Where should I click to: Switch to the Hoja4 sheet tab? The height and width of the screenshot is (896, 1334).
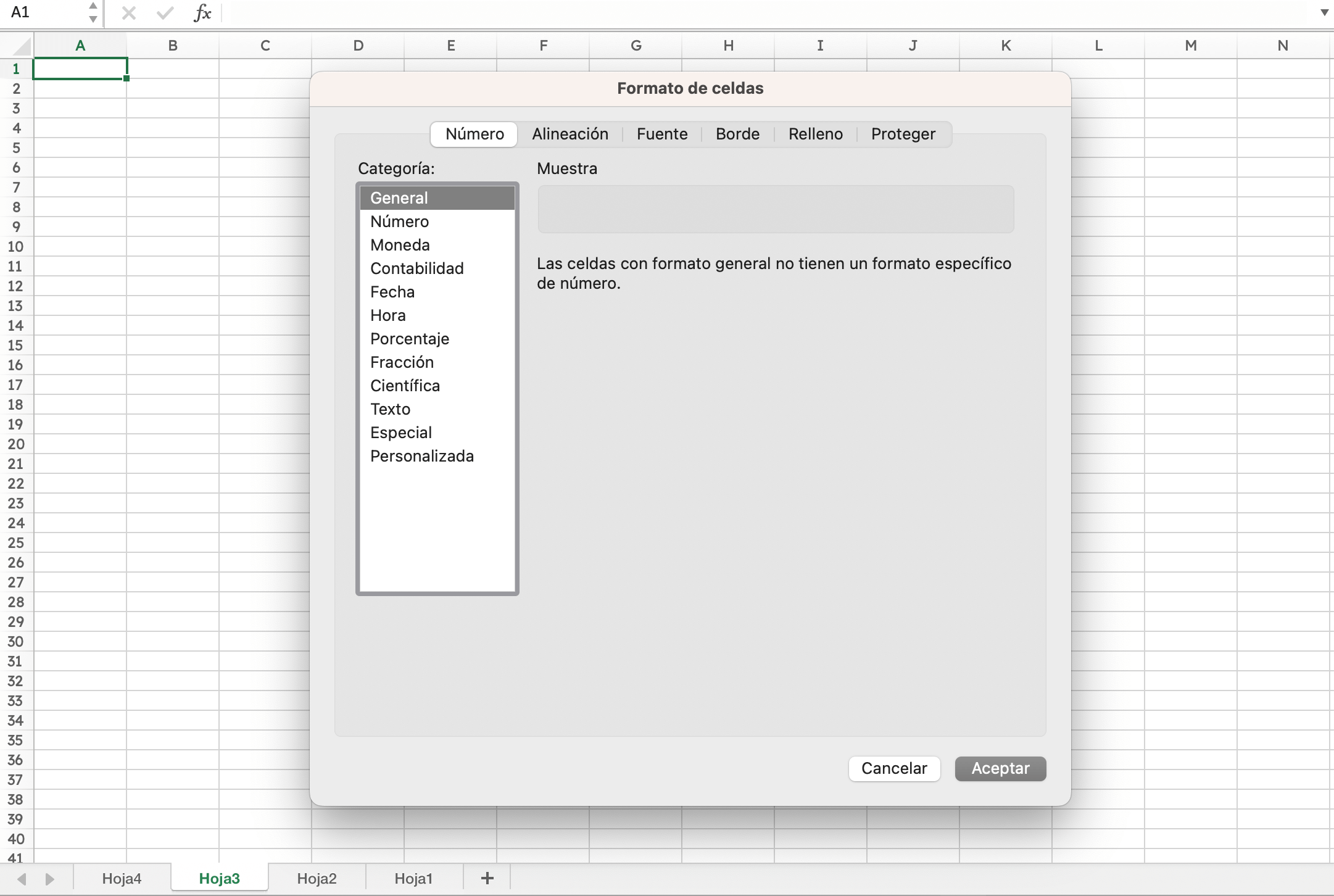121,877
